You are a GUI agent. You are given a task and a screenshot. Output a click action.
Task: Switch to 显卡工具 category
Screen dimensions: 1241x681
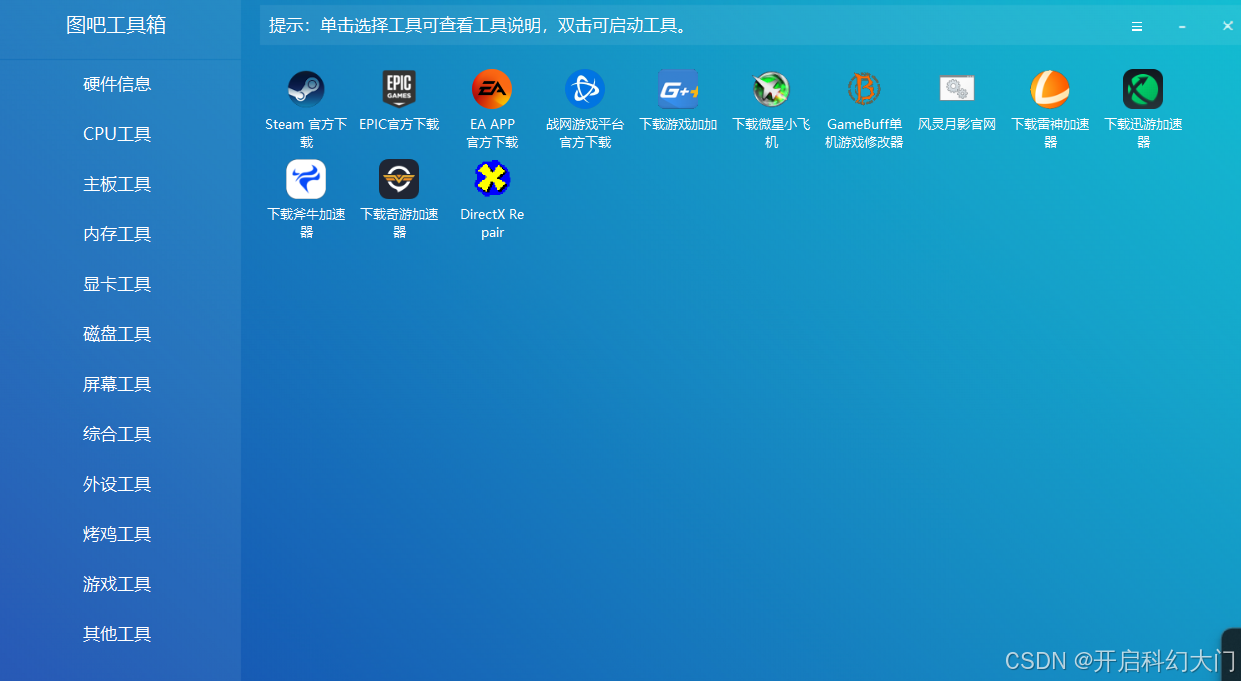[117, 284]
